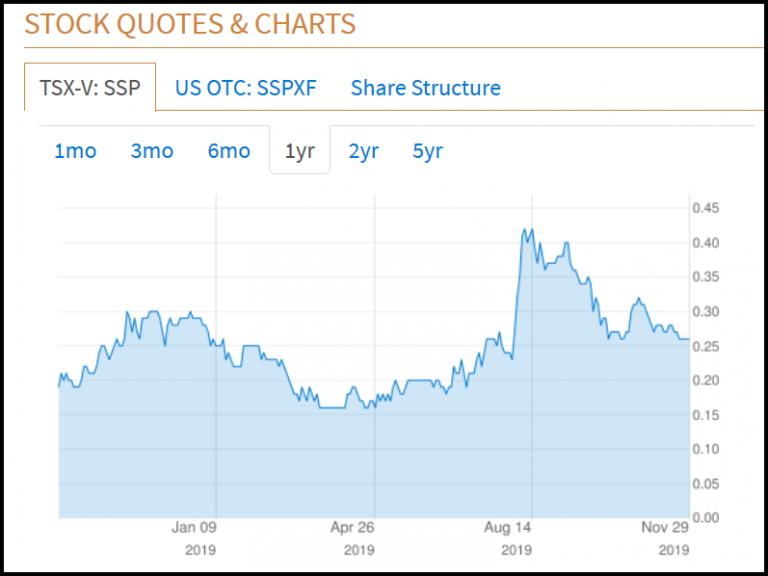The image size is (768, 576).
Task: Click the 0.10 price axis label
Action: tap(706, 449)
